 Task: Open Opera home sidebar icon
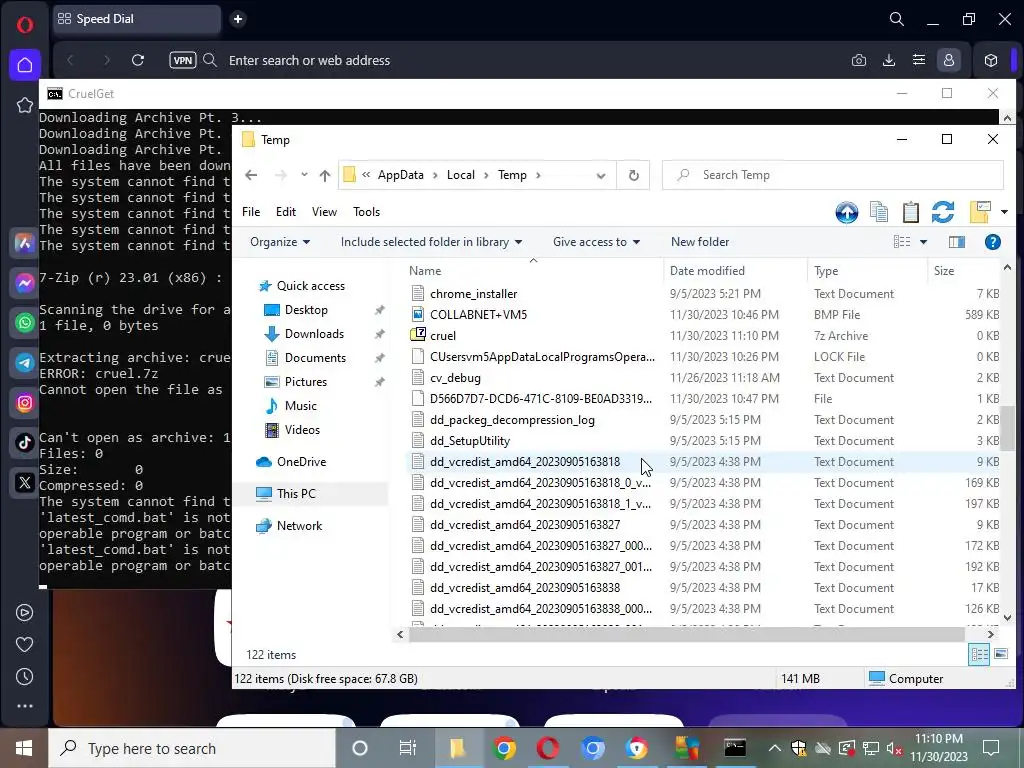coord(25,65)
